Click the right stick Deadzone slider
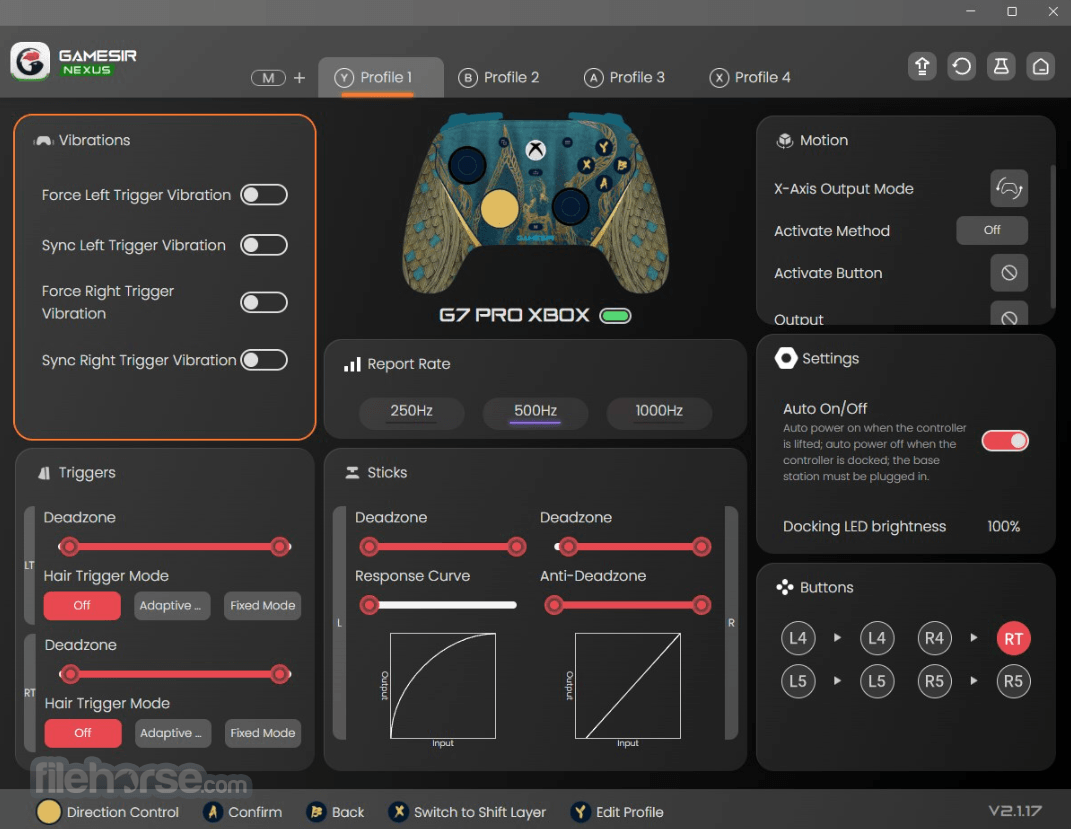1071x829 pixels. point(632,546)
